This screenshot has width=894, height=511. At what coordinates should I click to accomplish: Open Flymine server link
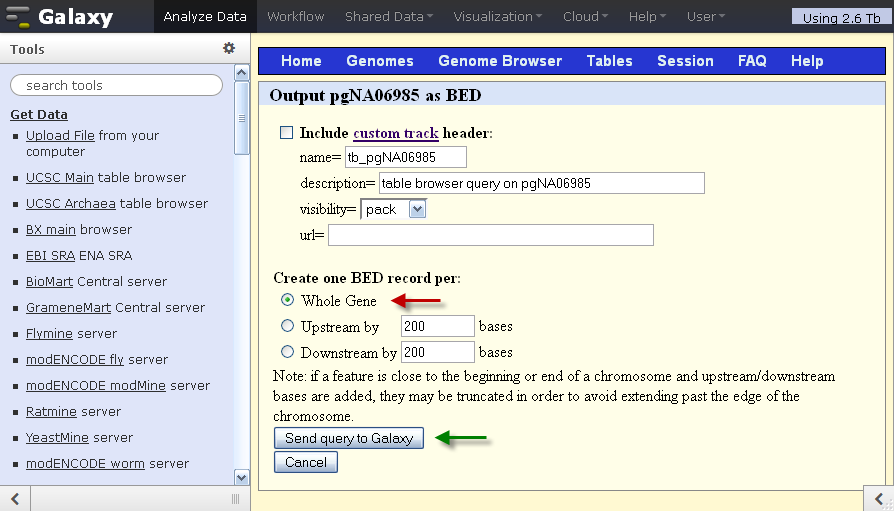pos(49,334)
